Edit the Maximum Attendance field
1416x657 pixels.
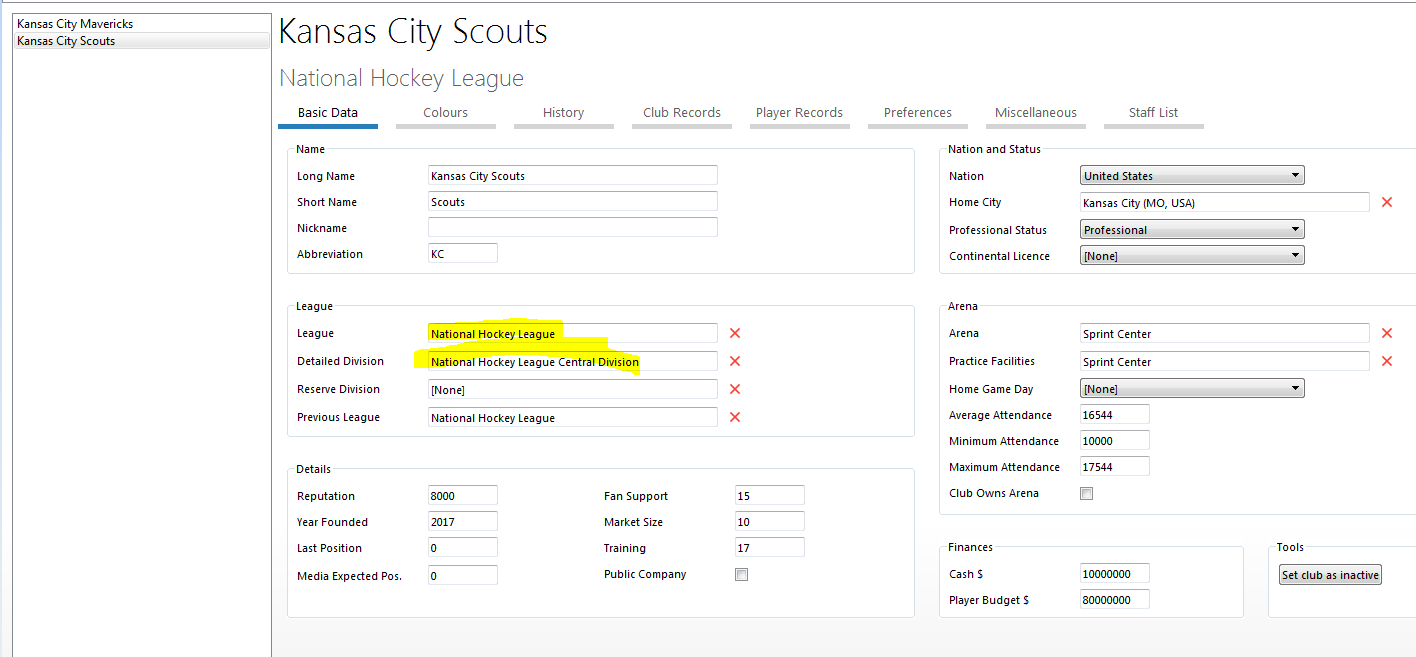coord(1115,466)
